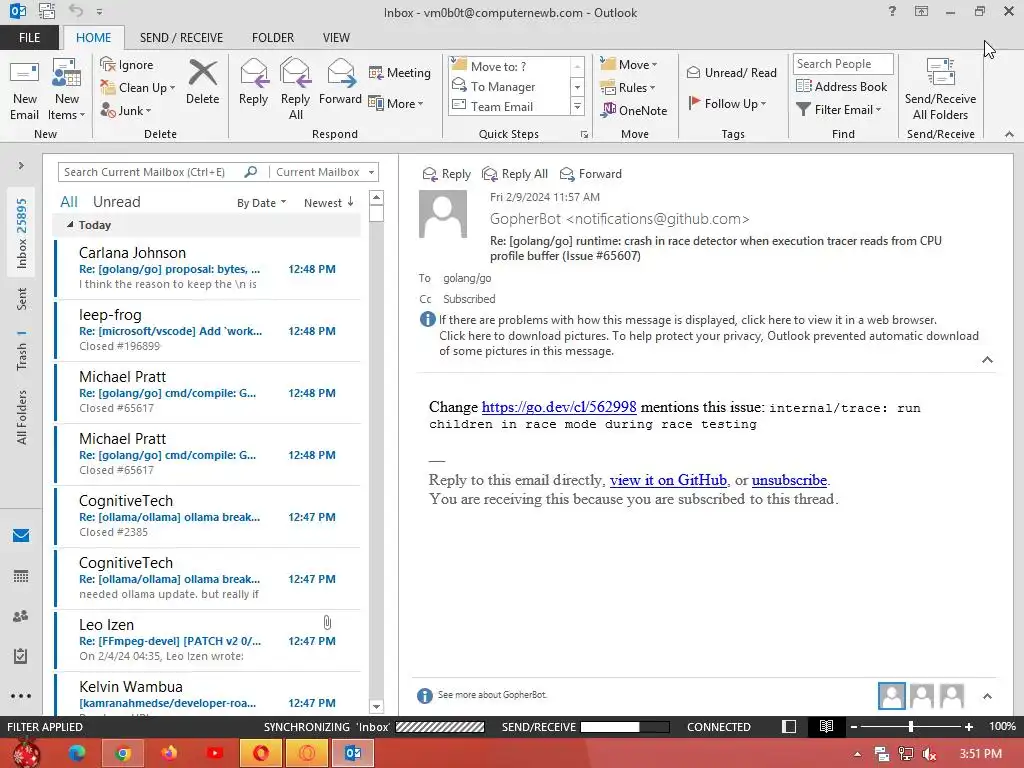Click the zoom in plus button
The height and width of the screenshot is (768, 1024).
(x=969, y=727)
